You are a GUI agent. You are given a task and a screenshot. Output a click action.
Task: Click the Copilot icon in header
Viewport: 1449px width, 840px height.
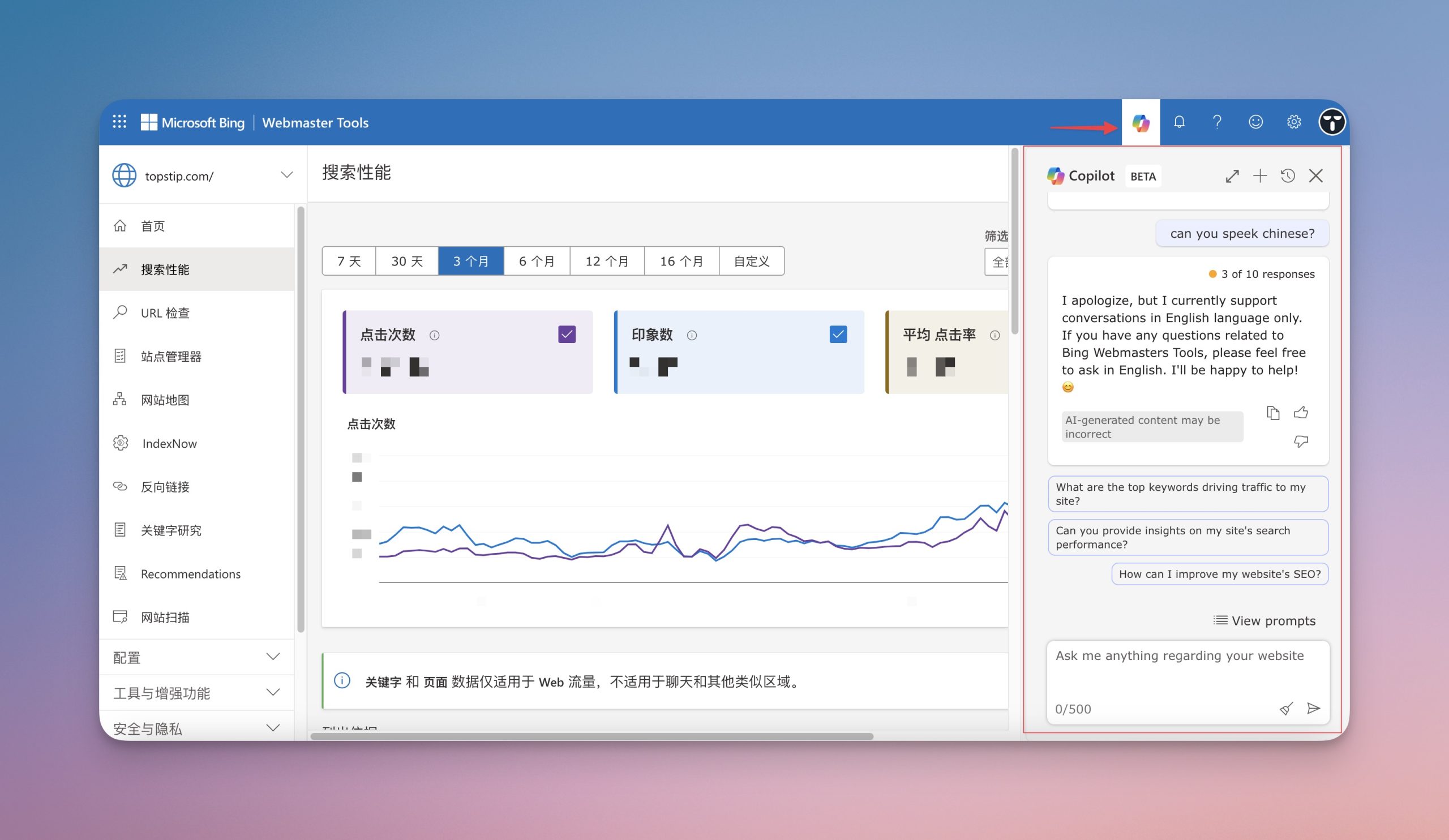[1140, 122]
